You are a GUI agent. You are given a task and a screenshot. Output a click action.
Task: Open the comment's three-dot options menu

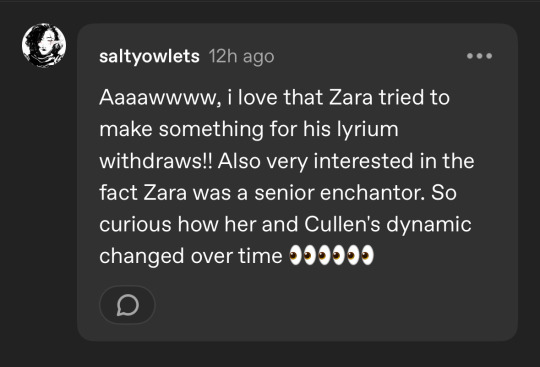click(479, 56)
